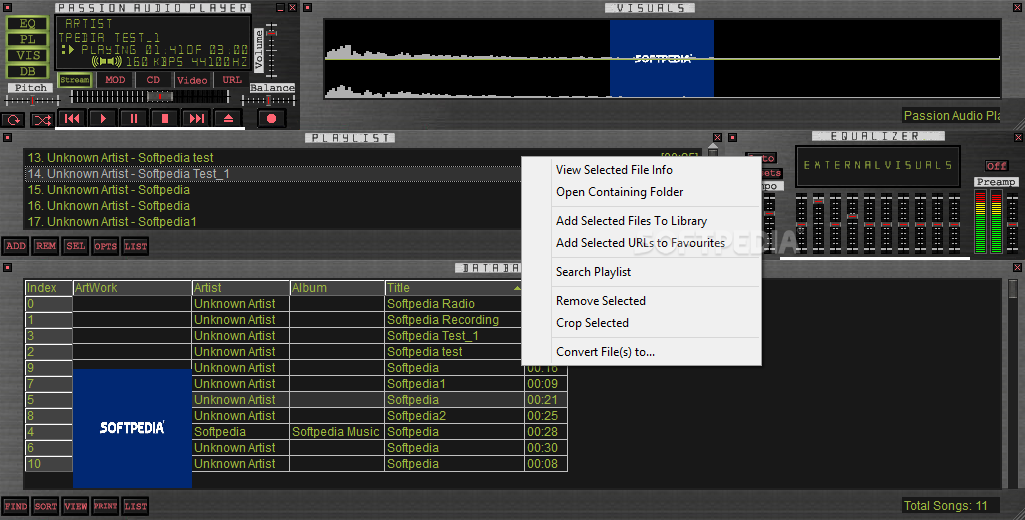1025x520 pixels.
Task: Click the Pitch slider handle
Action: click(x=31, y=101)
